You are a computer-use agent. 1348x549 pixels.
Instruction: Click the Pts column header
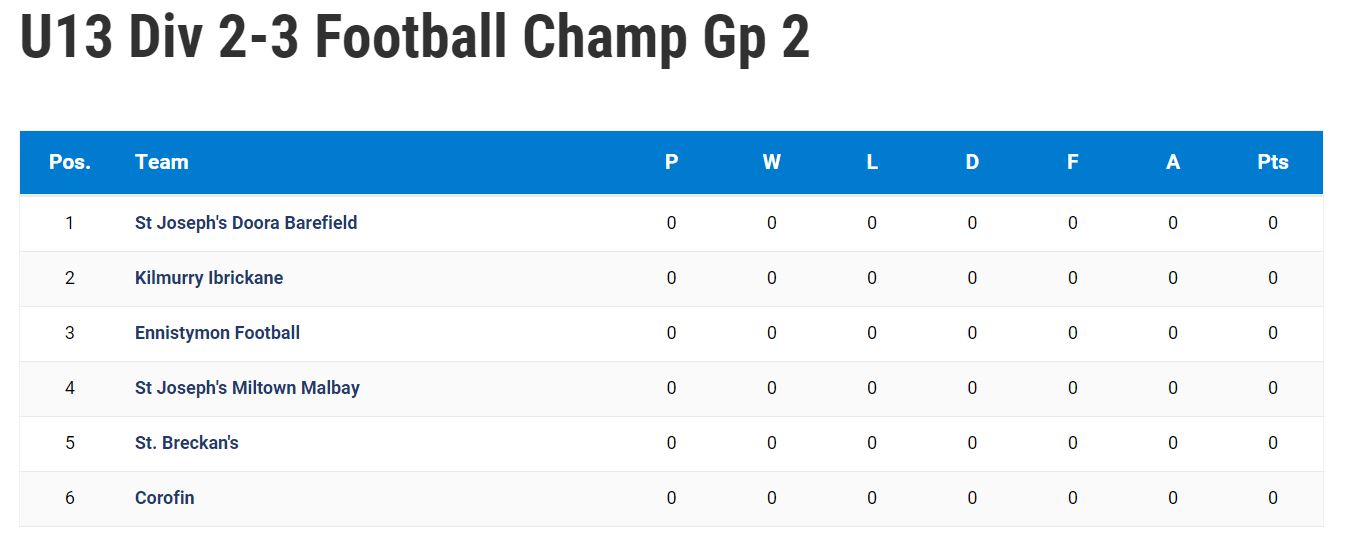pyautogui.click(x=1273, y=162)
